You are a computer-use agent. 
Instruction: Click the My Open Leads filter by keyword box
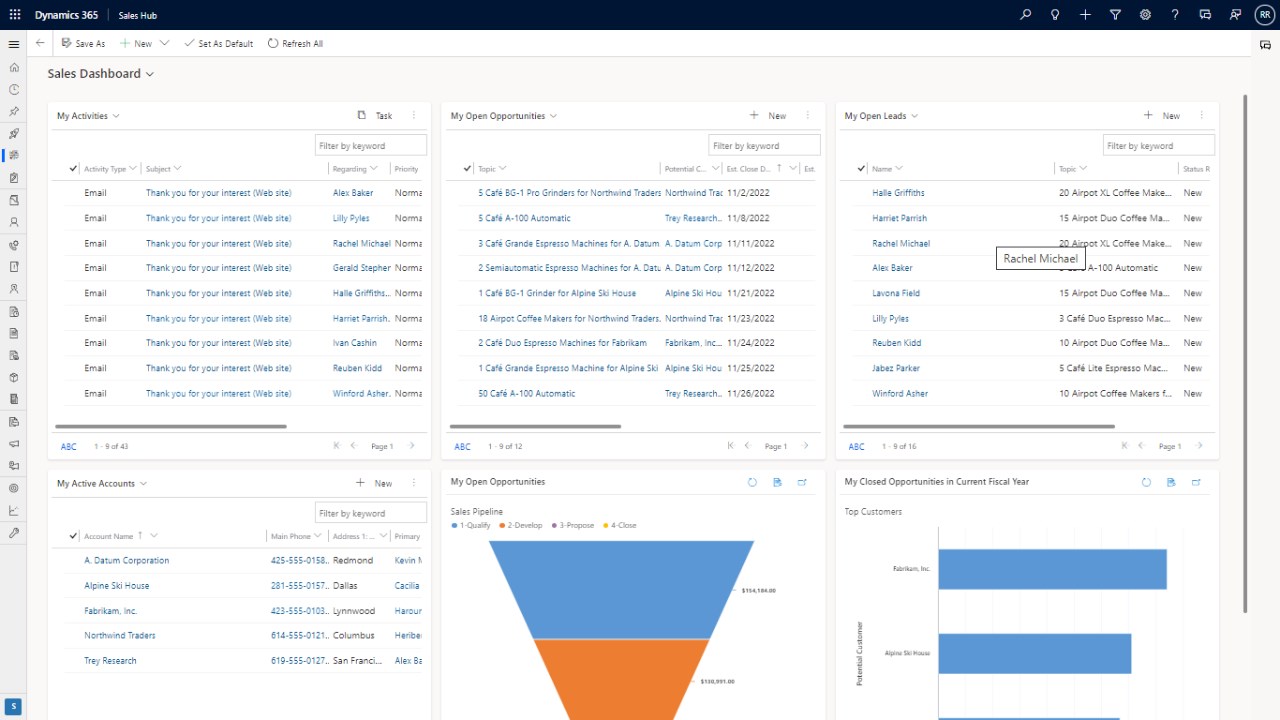[x=1159, y=146]
